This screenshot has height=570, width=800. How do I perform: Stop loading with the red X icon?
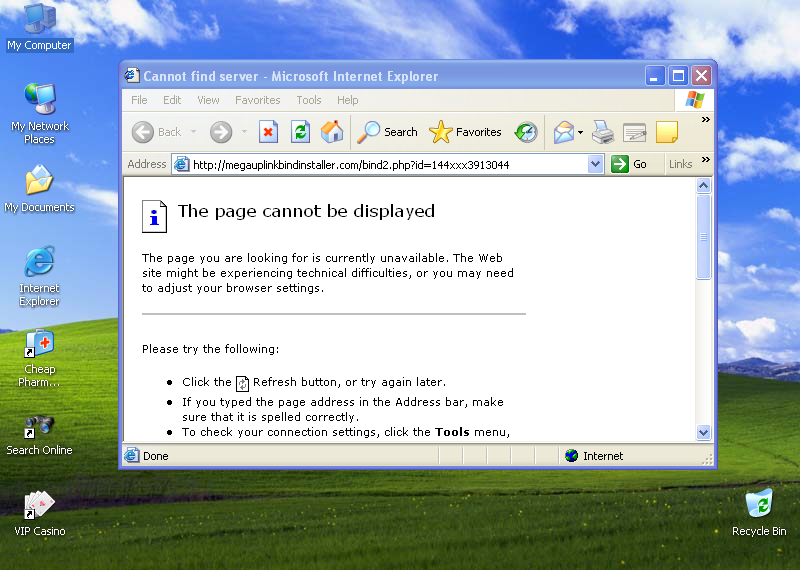coord(268,132)
